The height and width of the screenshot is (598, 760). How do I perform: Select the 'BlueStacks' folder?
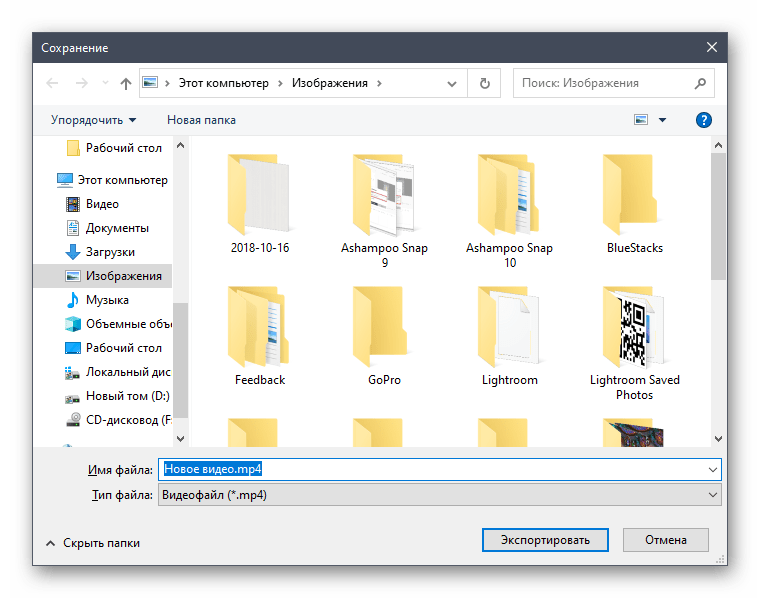tap(634, 204)
